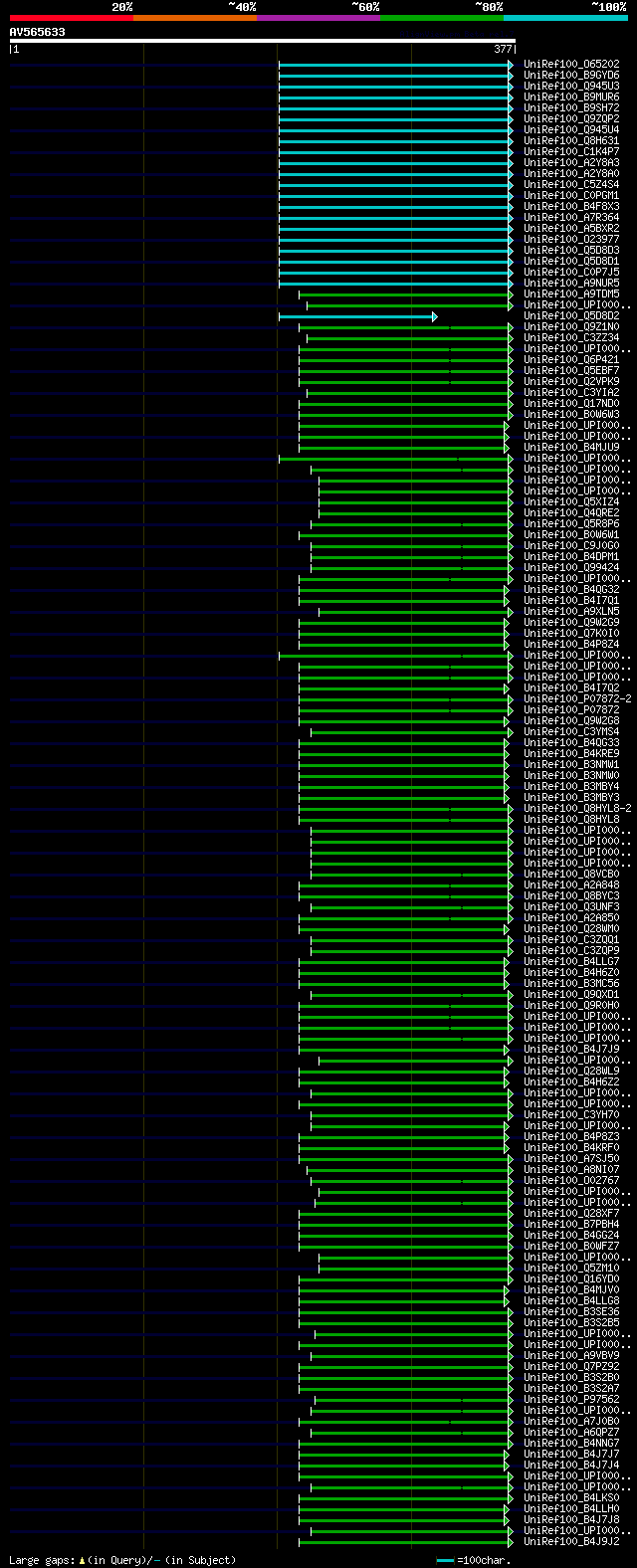Open hit UniRef100_B9MUR6
This screenshot has height=1568, width=637.
coord(571,98)
